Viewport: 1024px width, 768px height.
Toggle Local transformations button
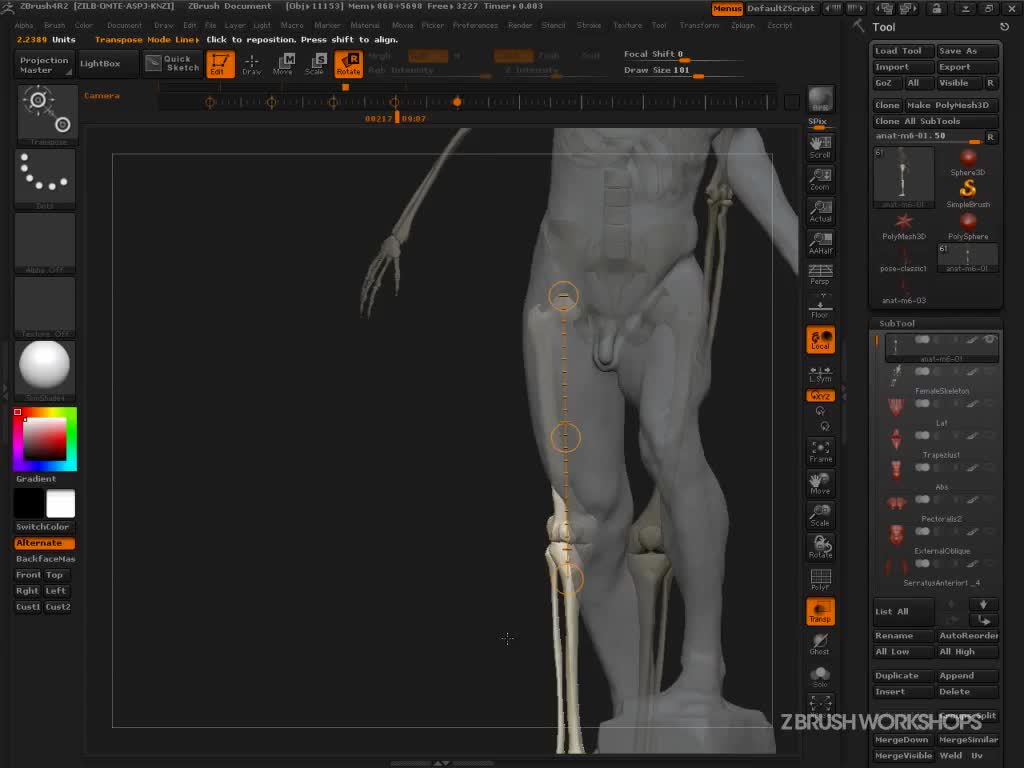[820, 340]
